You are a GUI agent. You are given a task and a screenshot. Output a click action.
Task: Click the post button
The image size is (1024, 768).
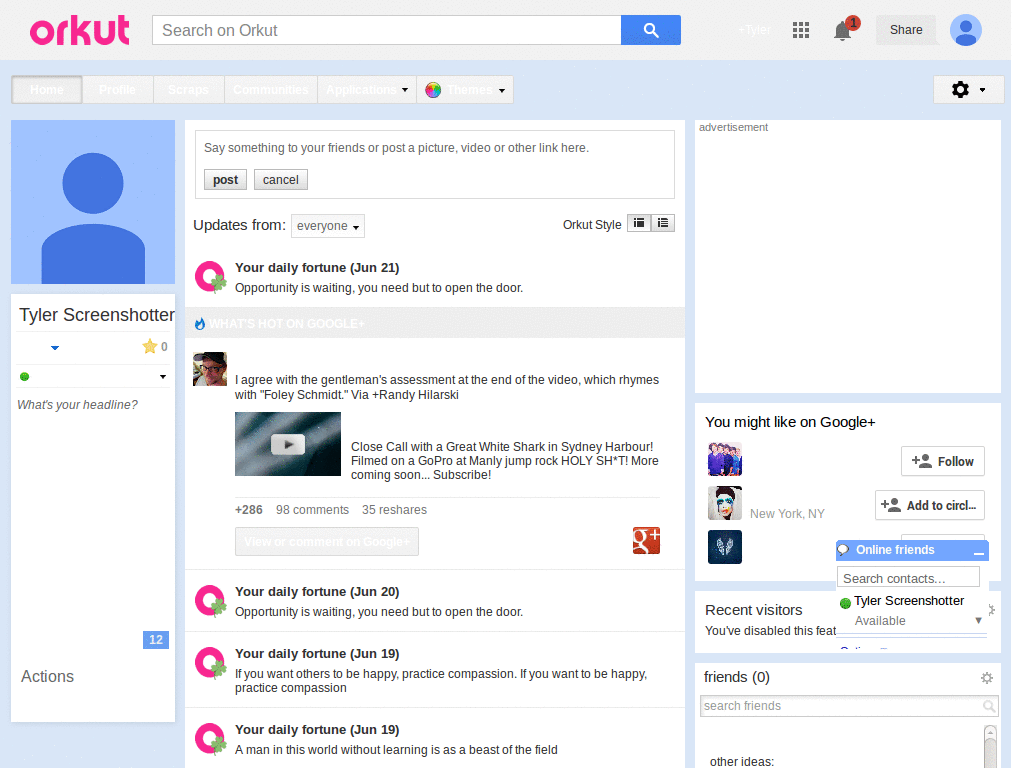(x=225, y=180)
